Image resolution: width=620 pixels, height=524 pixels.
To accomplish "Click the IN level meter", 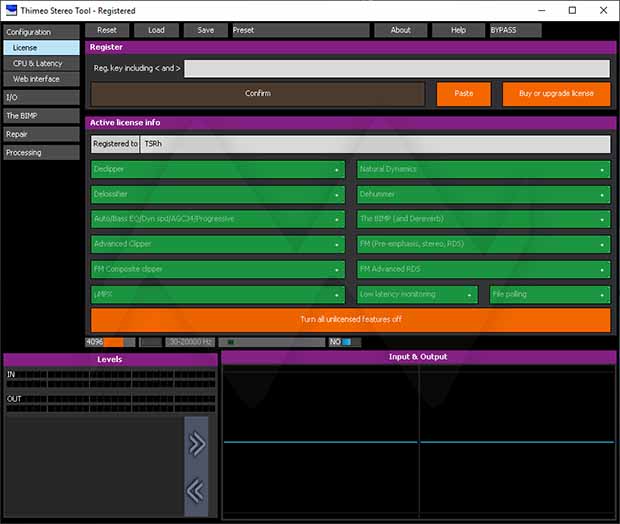I will click(111, 379).
